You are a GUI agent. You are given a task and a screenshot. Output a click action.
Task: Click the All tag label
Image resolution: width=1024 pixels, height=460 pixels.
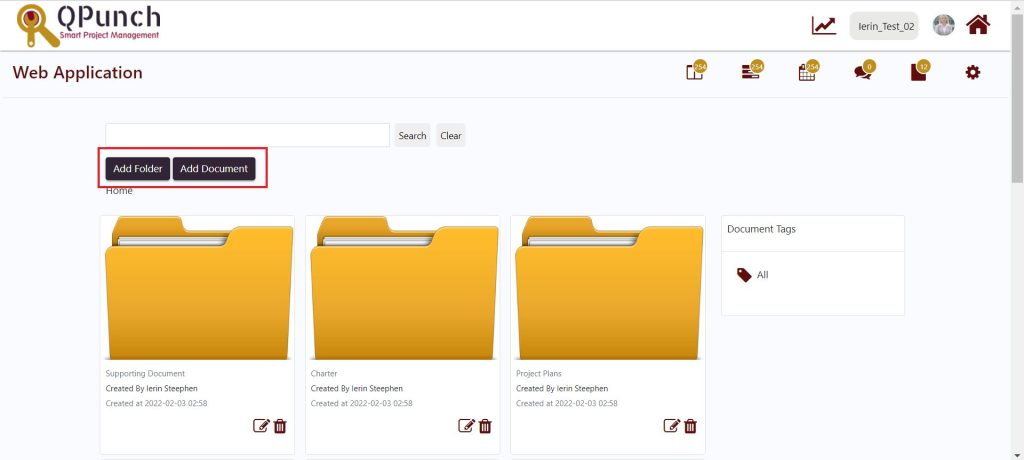click(763, 275)
